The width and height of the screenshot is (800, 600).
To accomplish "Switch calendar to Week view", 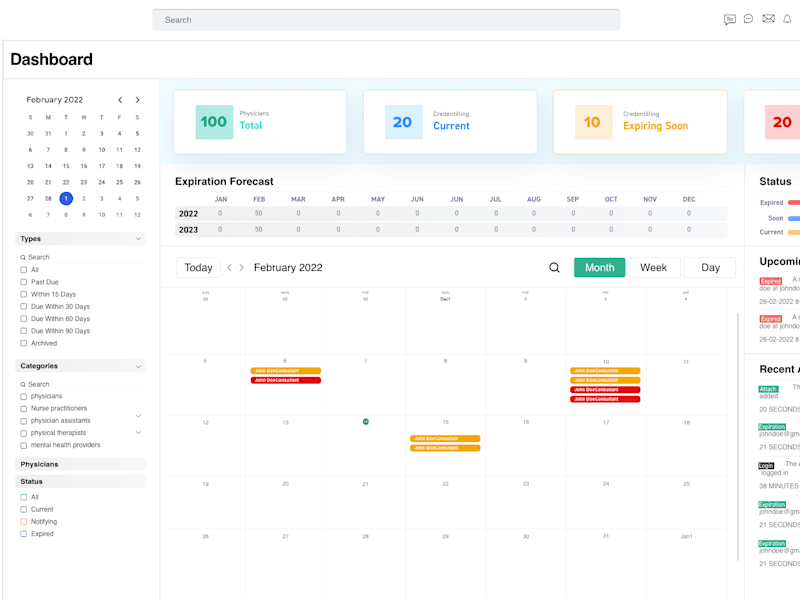I will 654,267.
